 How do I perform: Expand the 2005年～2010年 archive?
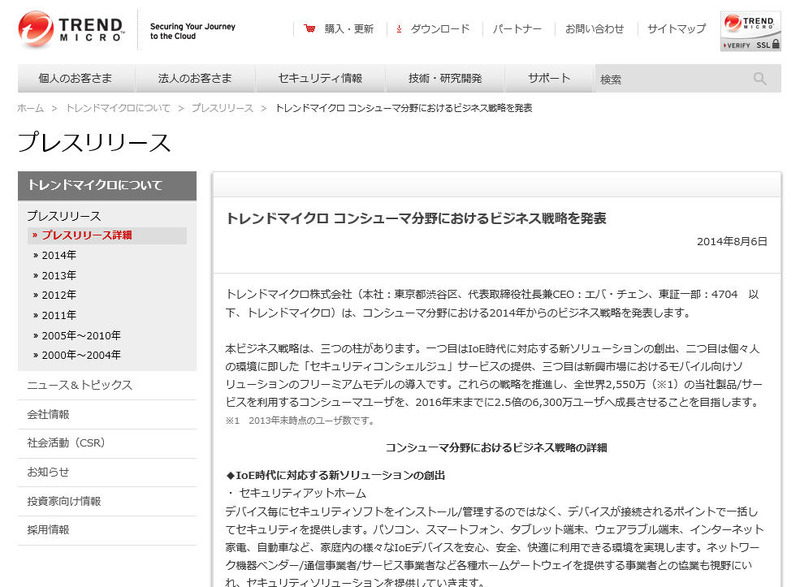pyautogui.click(x=80, y=335)
